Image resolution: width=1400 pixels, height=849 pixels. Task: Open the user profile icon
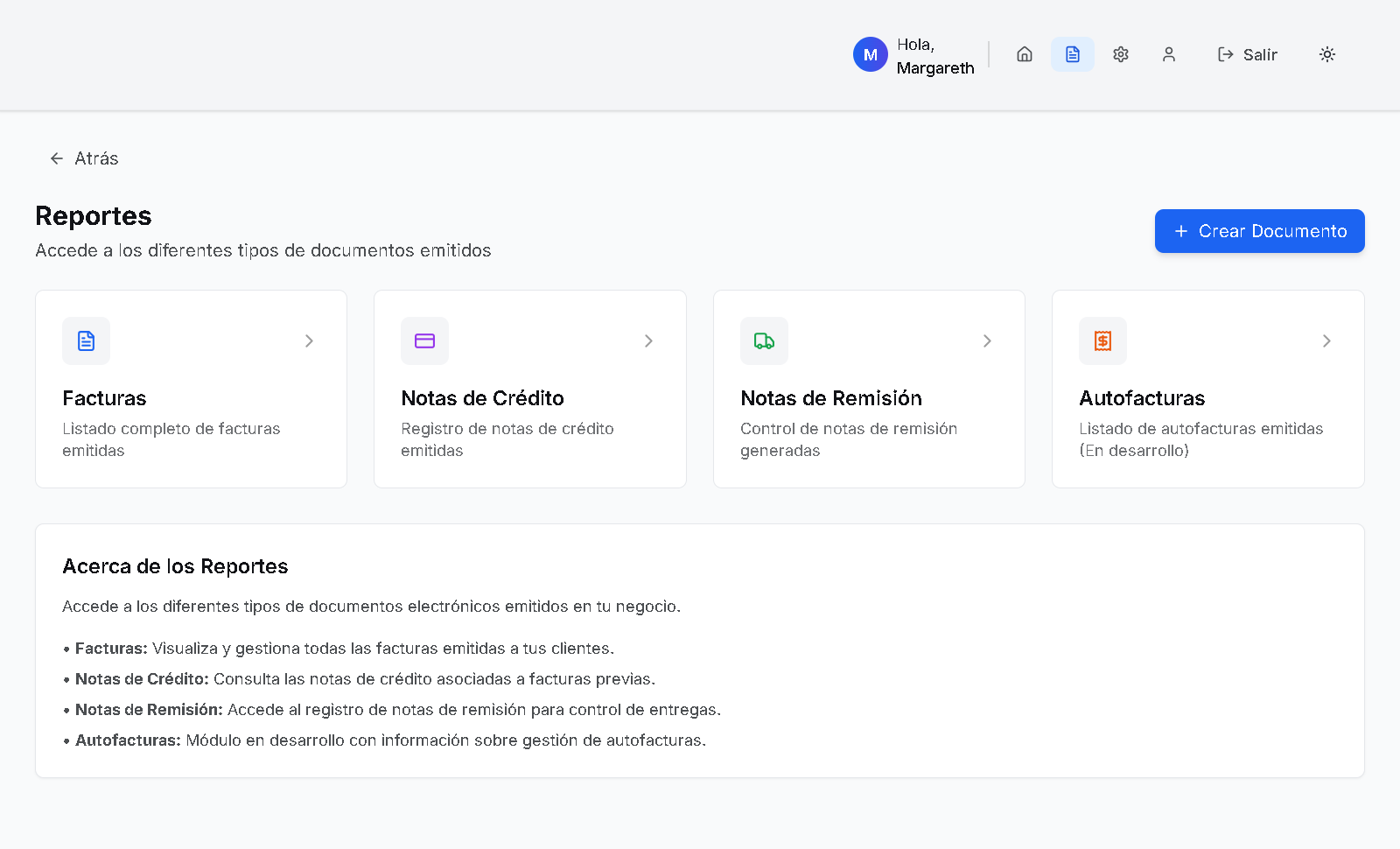click(x=1169, y=54)
